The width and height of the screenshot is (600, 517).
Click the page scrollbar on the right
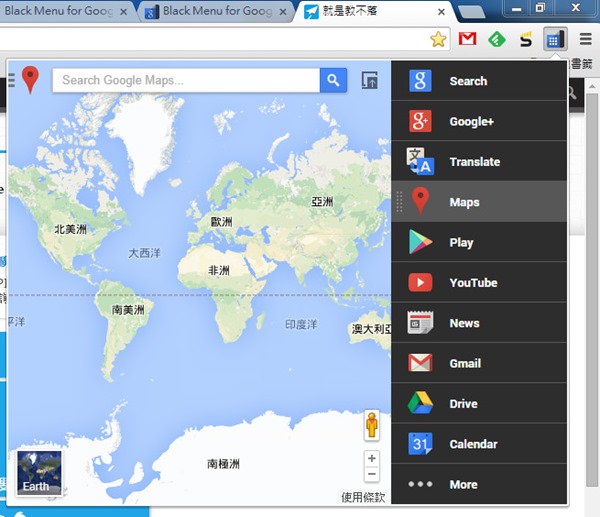pos(592,291)
